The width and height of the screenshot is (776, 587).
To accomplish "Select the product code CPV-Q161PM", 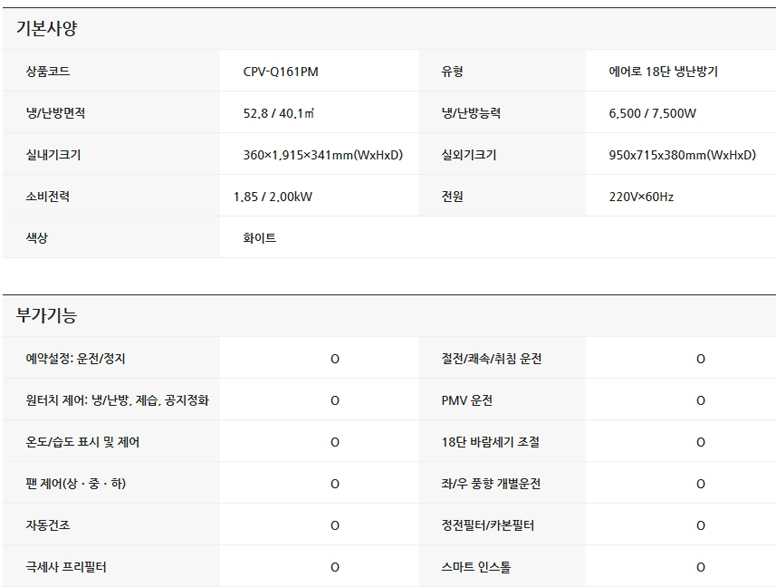I will coord(281,72).
